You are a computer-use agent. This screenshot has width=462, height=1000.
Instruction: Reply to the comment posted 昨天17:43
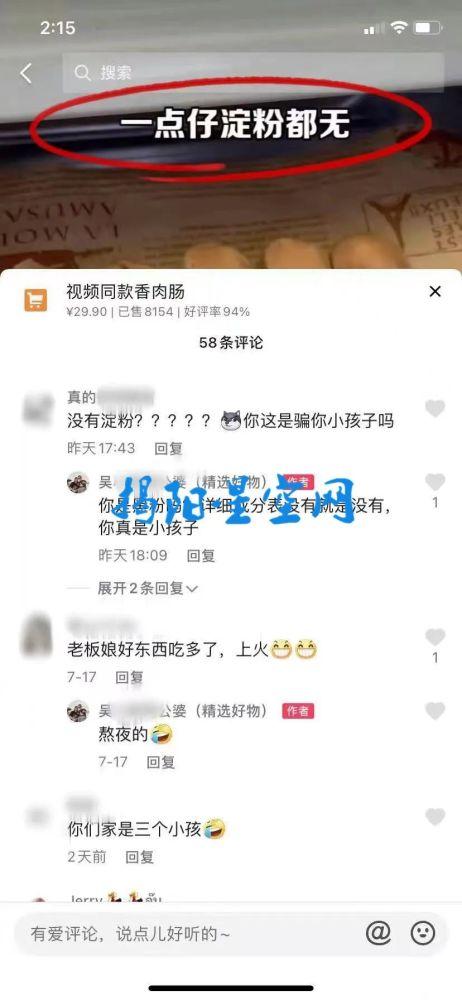coord(168,448)
